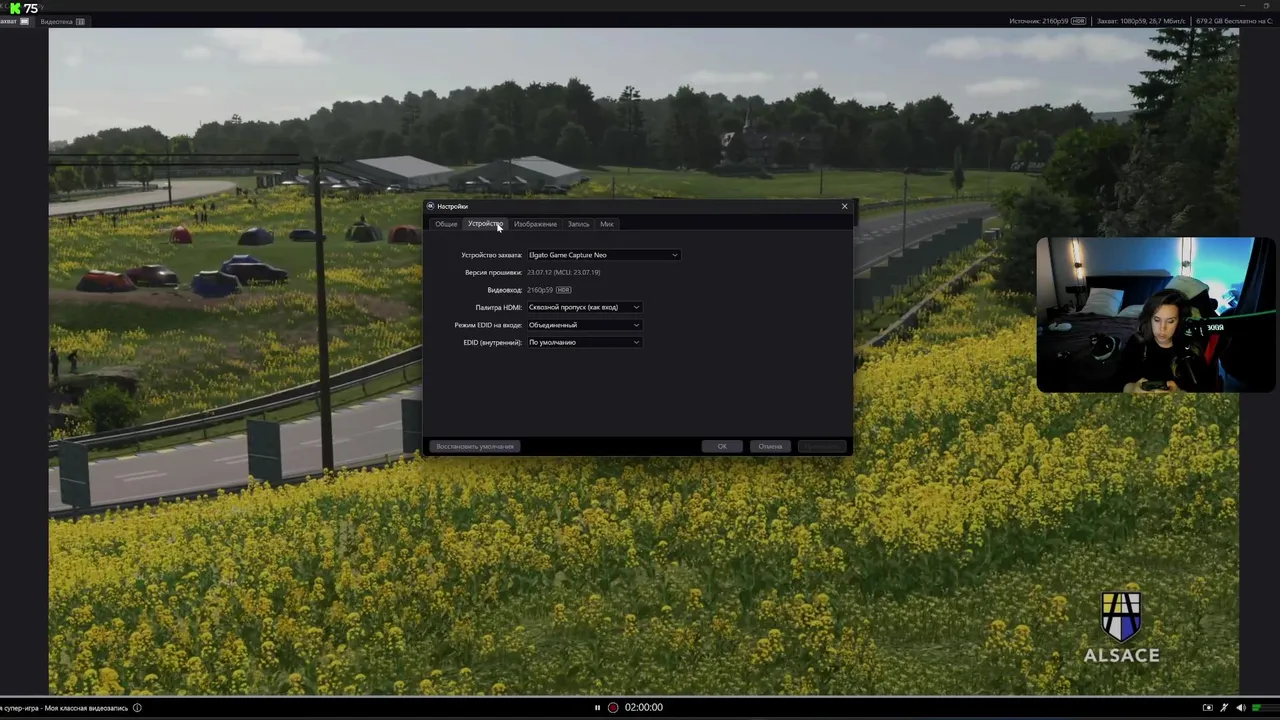
Task: Click the webcam overlay thumbnail
Action: click(1155, 314)
